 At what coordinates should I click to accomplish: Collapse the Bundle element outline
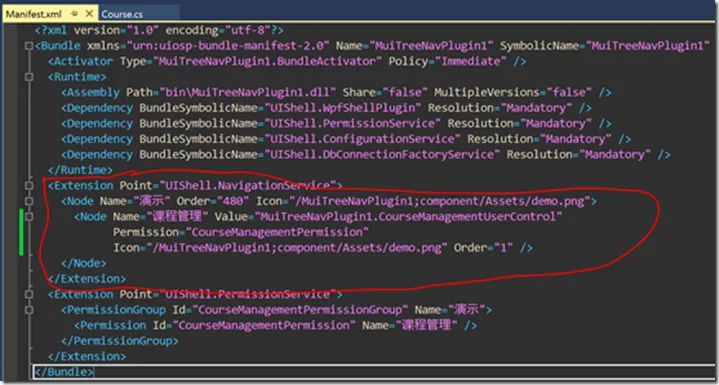point(29,46)
